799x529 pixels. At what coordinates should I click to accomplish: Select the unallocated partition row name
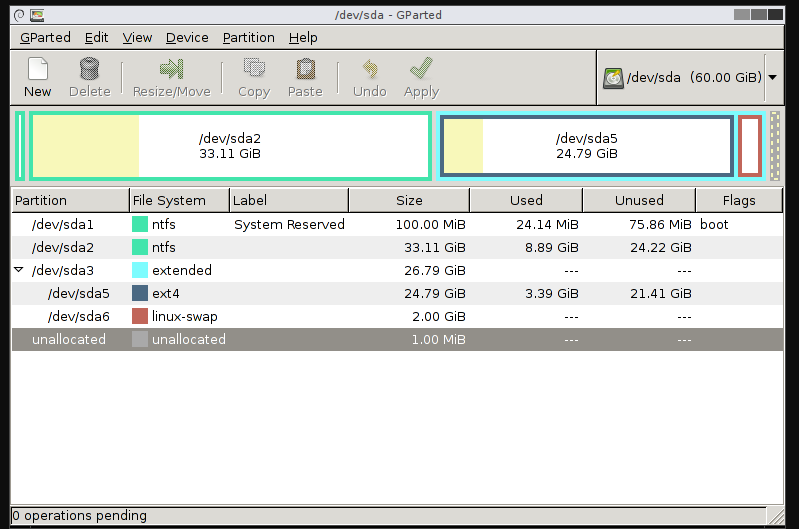69,339
